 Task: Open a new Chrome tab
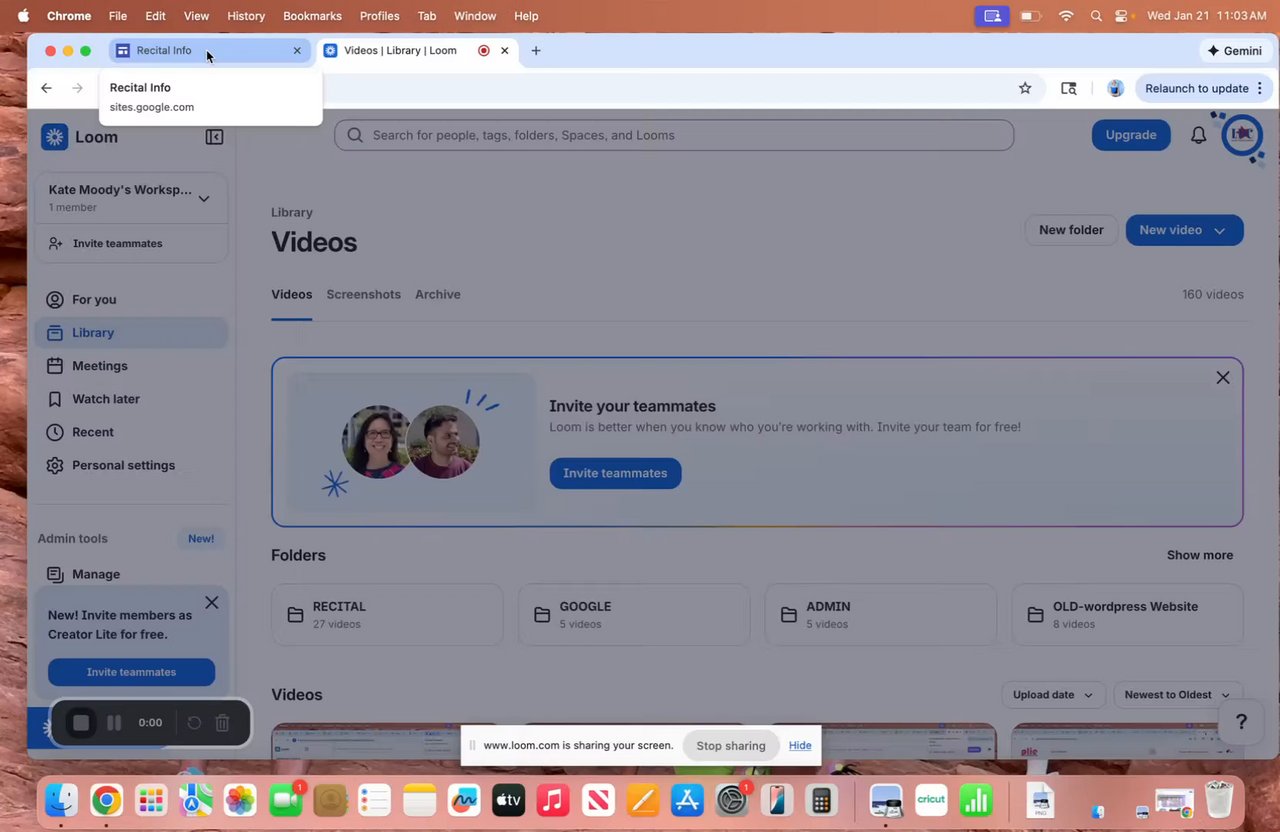point(536,50)
